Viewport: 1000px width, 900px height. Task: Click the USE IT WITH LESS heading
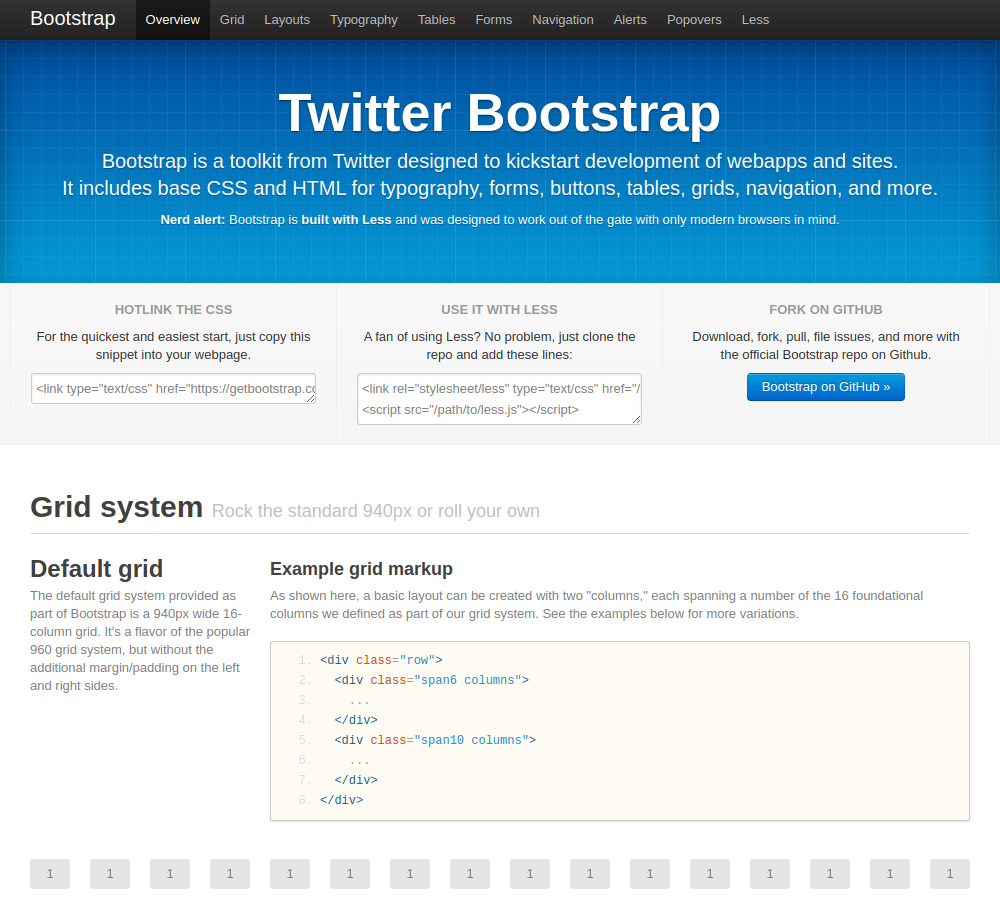click(x=499, y=309)
